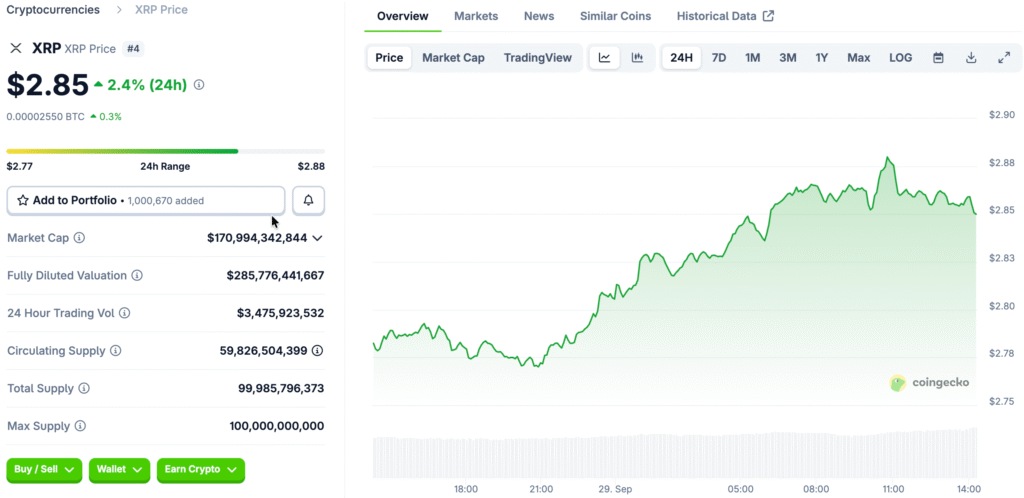Click 24 Hour Trading Vol info icon
The height and width of the screenshot is (498, 1024).
tap(125, 313)
